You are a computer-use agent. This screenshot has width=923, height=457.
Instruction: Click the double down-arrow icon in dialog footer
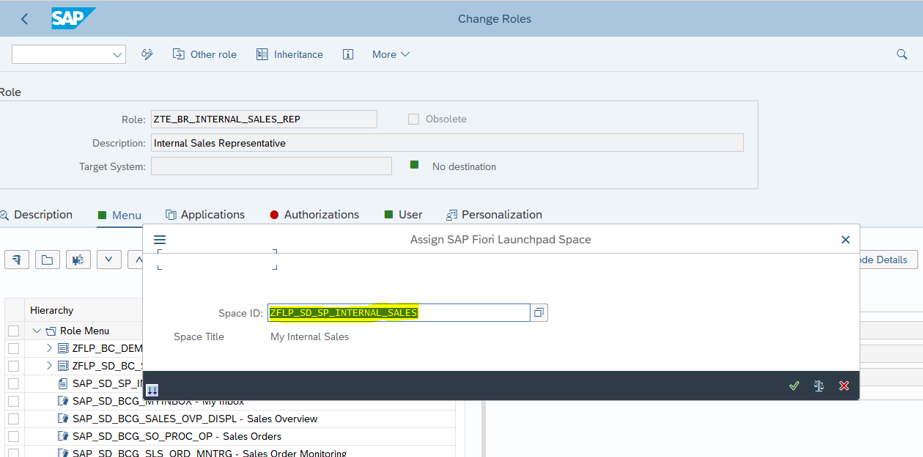click(152, 390)
